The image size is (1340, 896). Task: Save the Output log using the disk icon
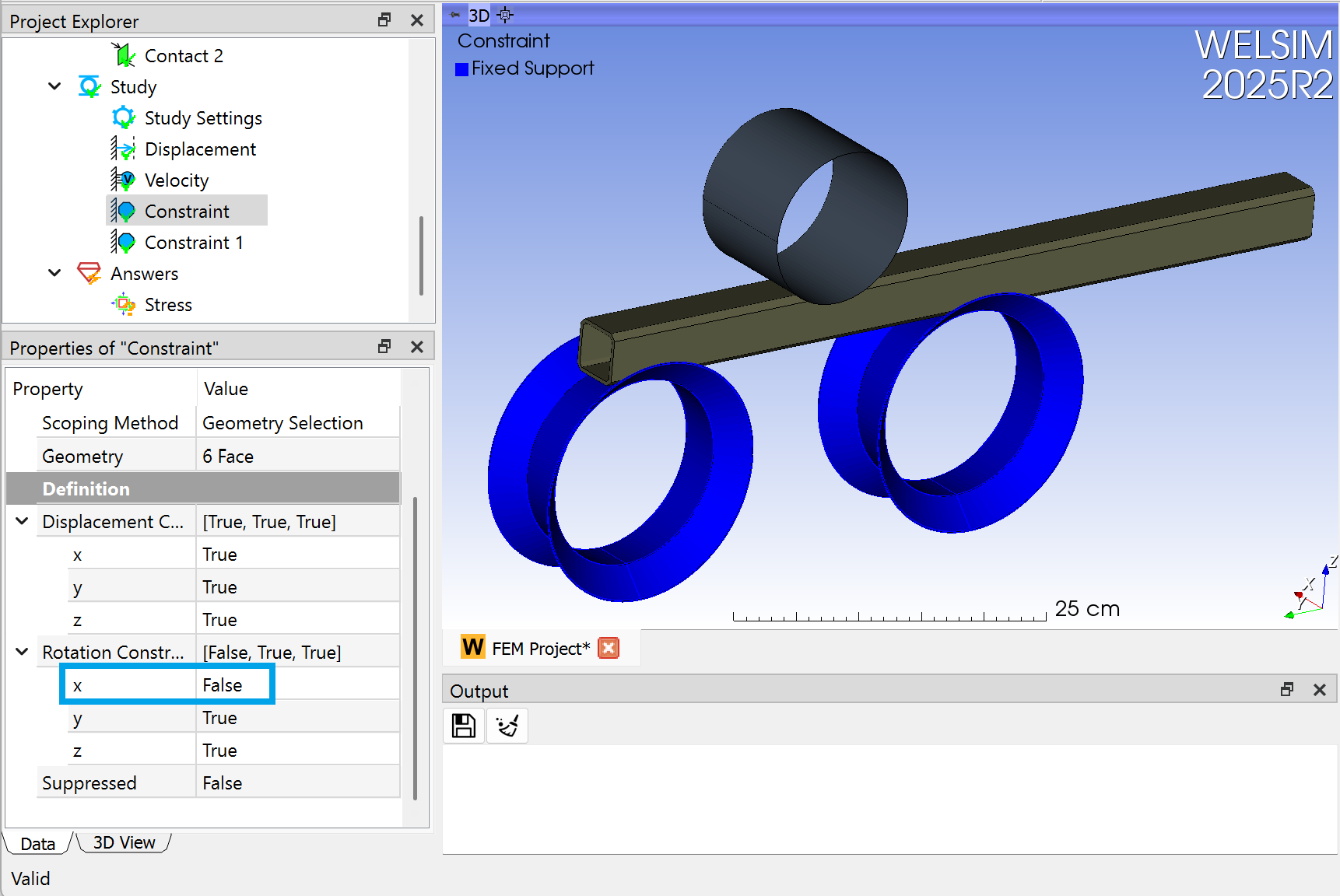pos(463,725)
